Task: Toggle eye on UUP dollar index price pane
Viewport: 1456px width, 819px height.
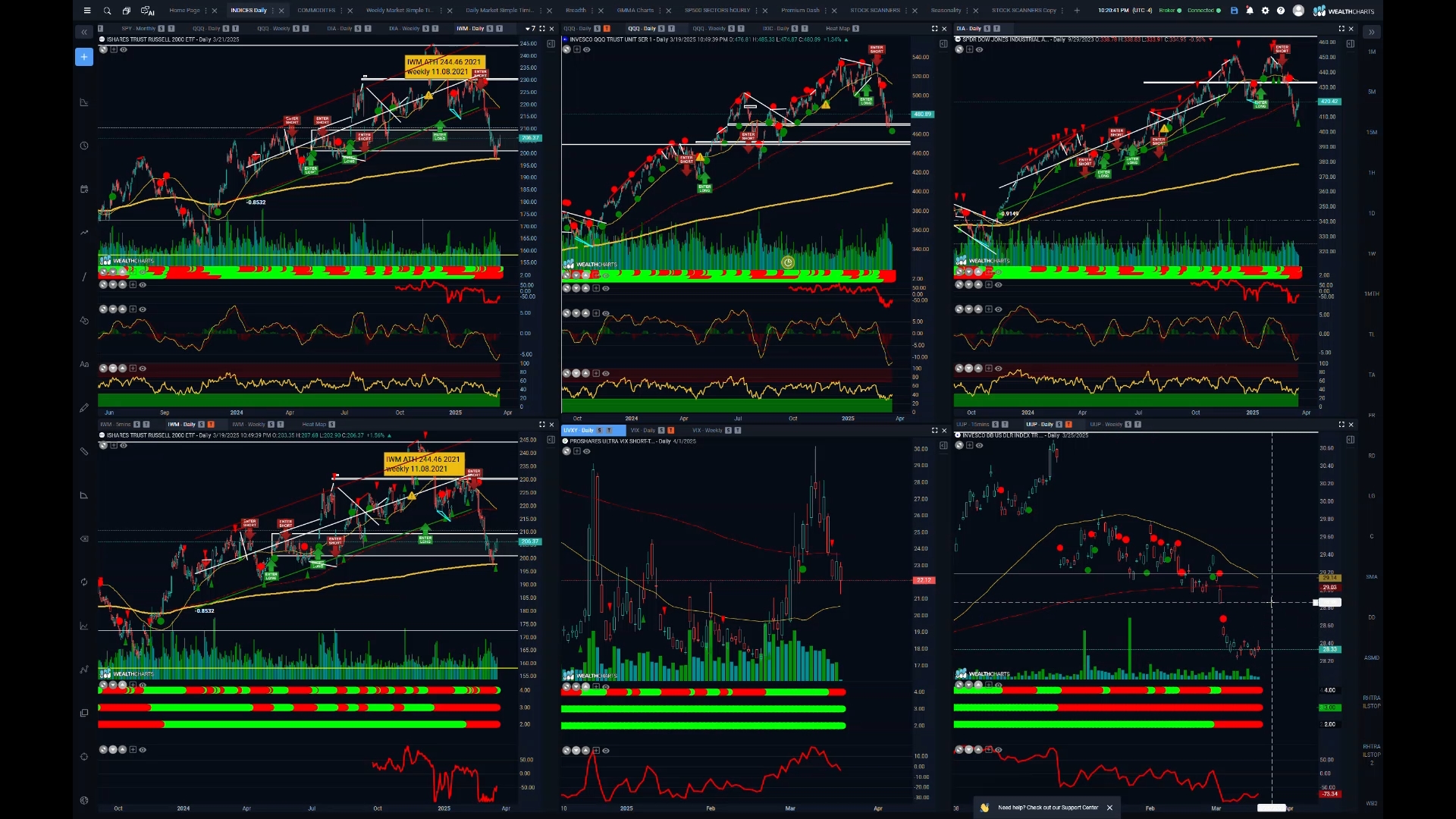Action: (x=979, y=445)
